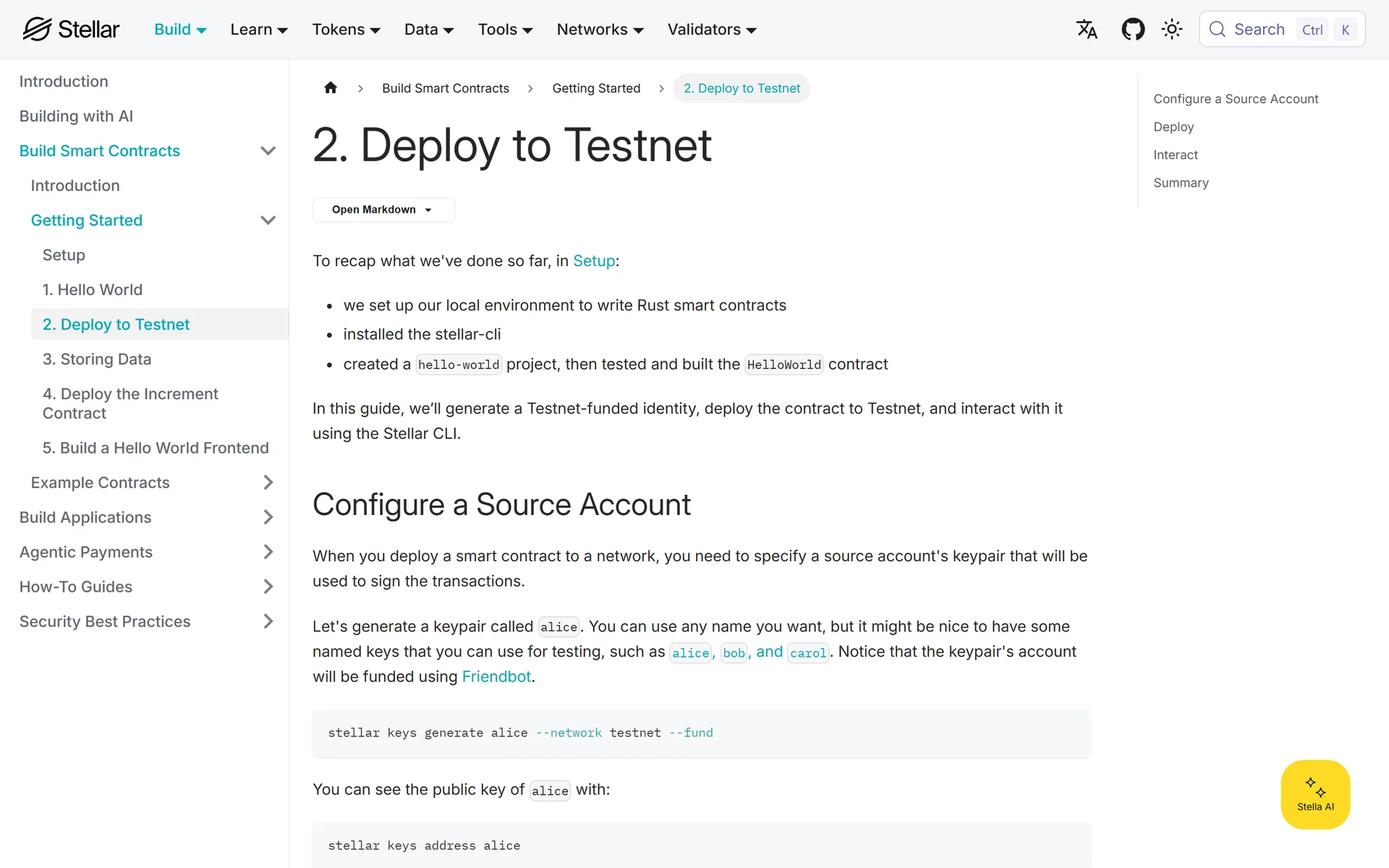Click the alice, bob, carol example link
This screenshot has height=868, width=1389.
tap(749, 652)
